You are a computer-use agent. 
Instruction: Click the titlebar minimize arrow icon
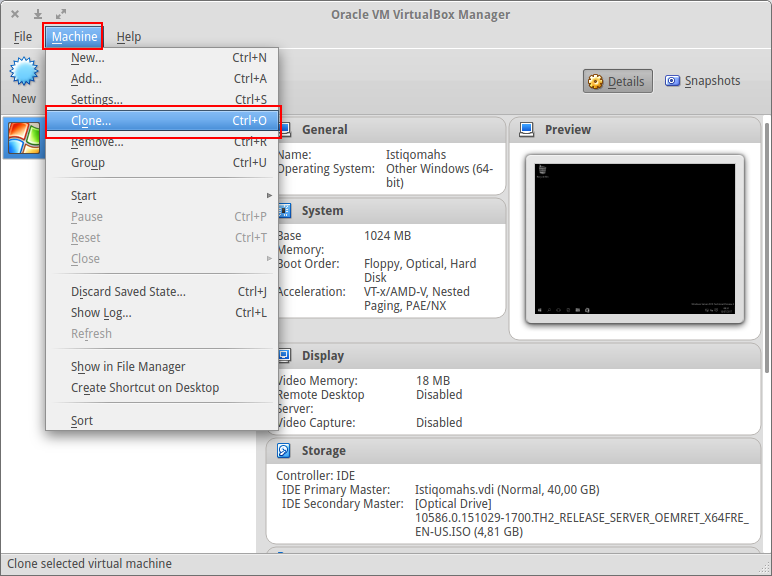(x=38, y=14)
